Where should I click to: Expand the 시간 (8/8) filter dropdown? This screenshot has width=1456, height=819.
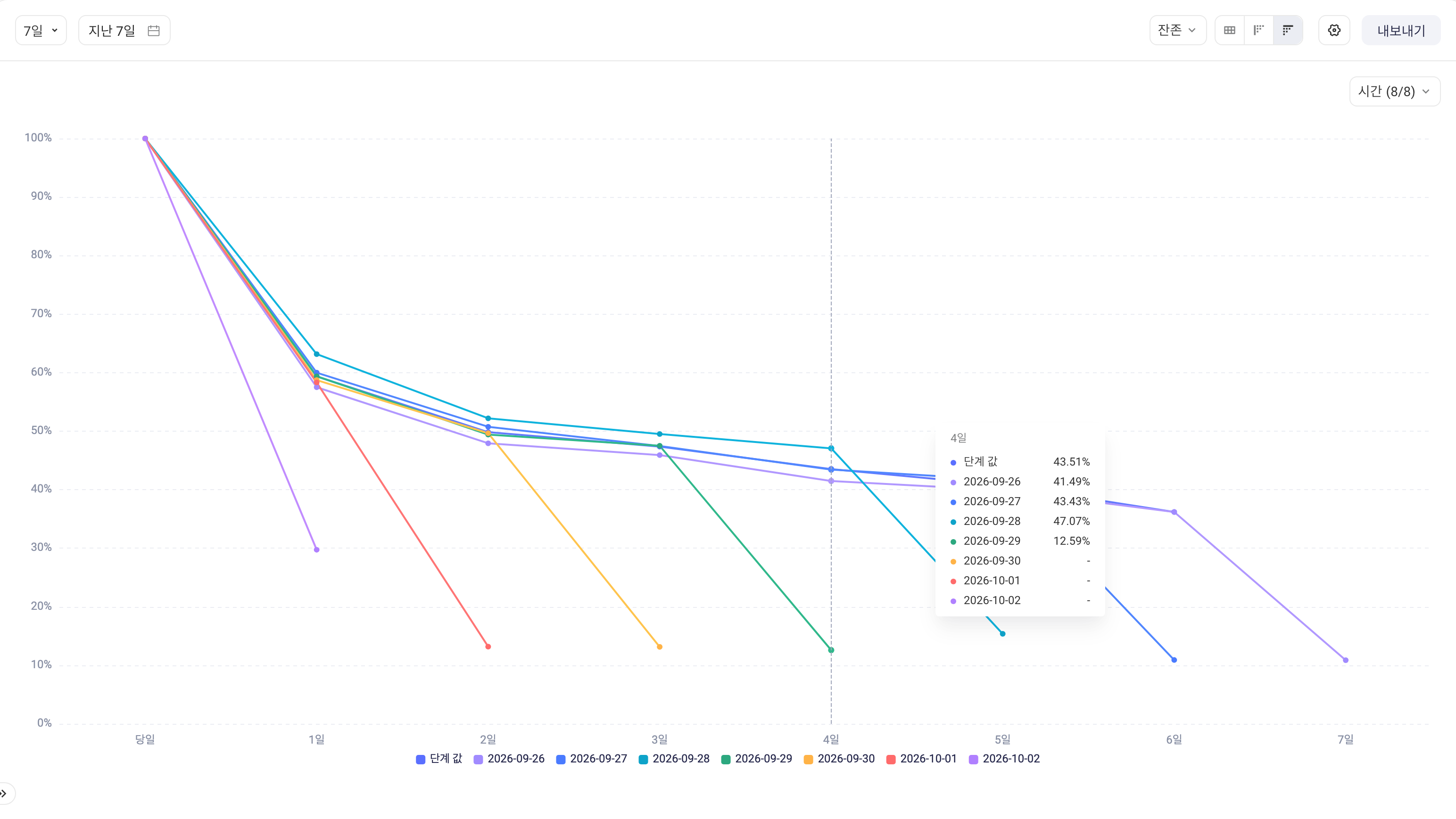tap(1394, 91)
